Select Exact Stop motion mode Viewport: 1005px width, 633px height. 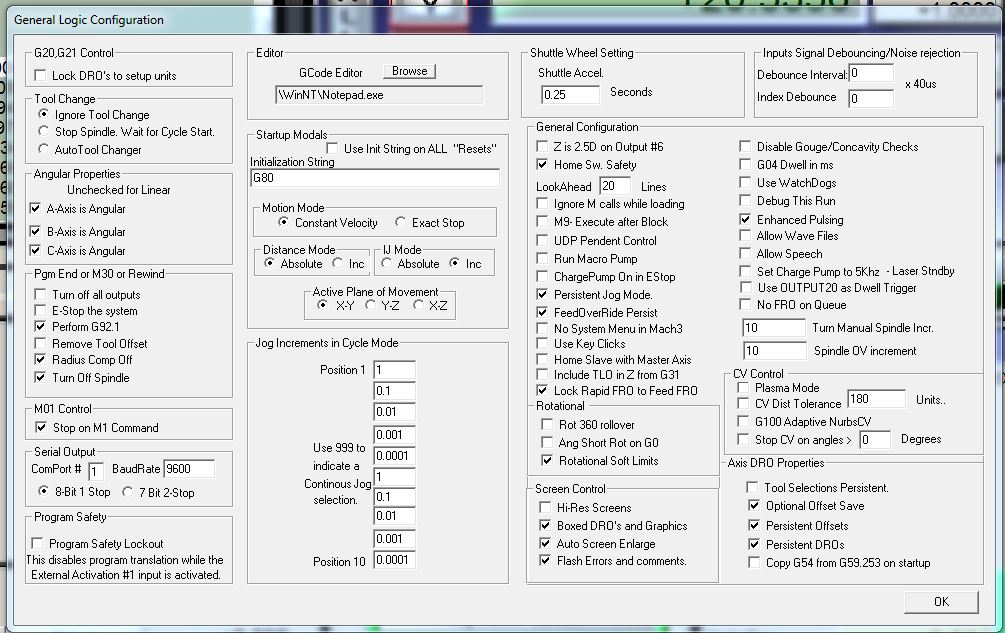tap(400, 222)
